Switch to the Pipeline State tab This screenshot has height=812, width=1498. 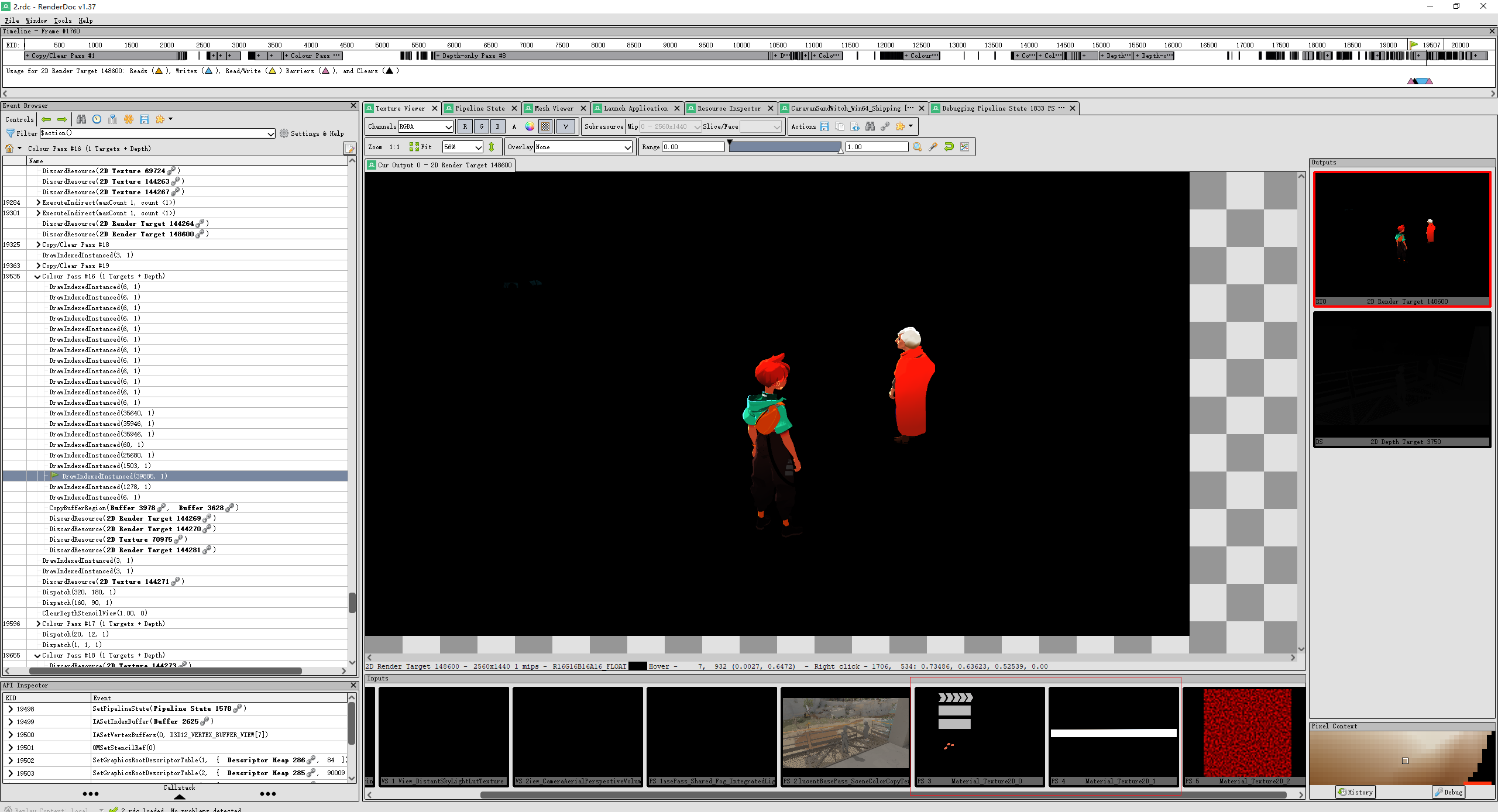[x=479, y=108]
